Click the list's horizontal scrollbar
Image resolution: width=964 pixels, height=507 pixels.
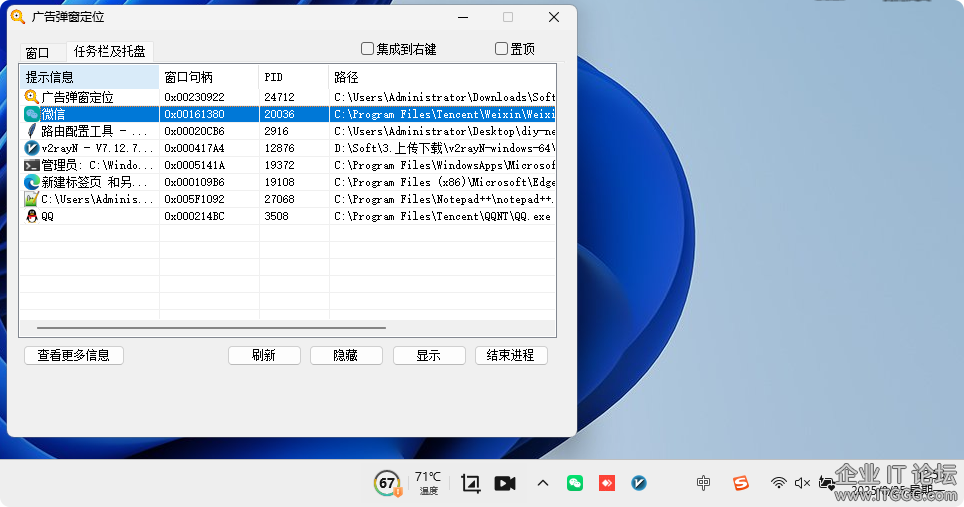pyautogui.click(x=211, y=328)
